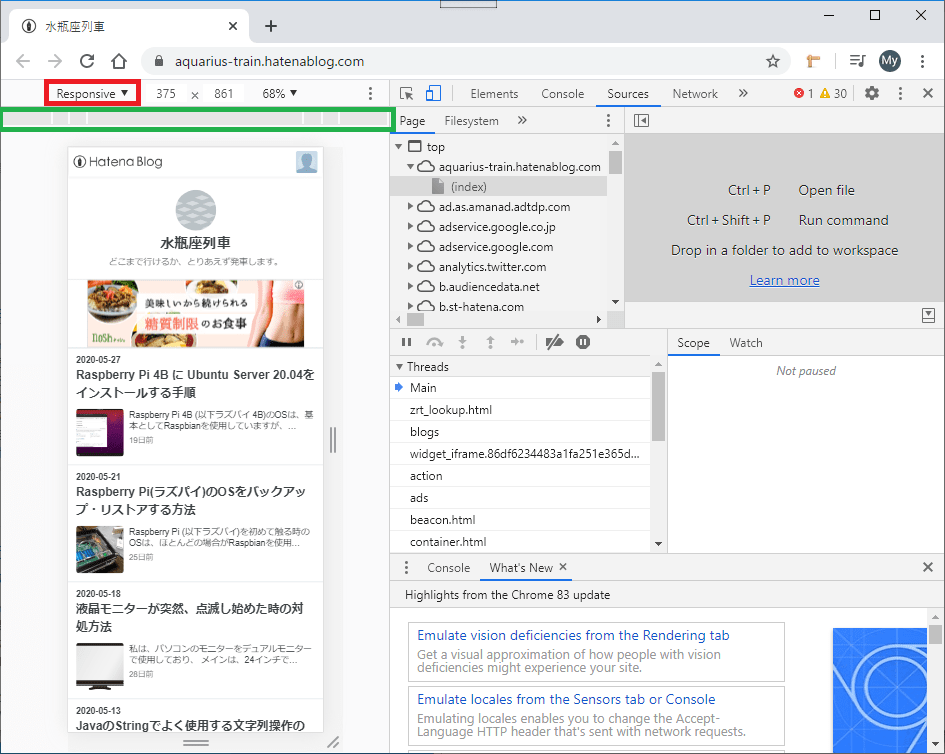Click the step out of function icon
The height and width of the screenshot is (754, 945).
491,342
